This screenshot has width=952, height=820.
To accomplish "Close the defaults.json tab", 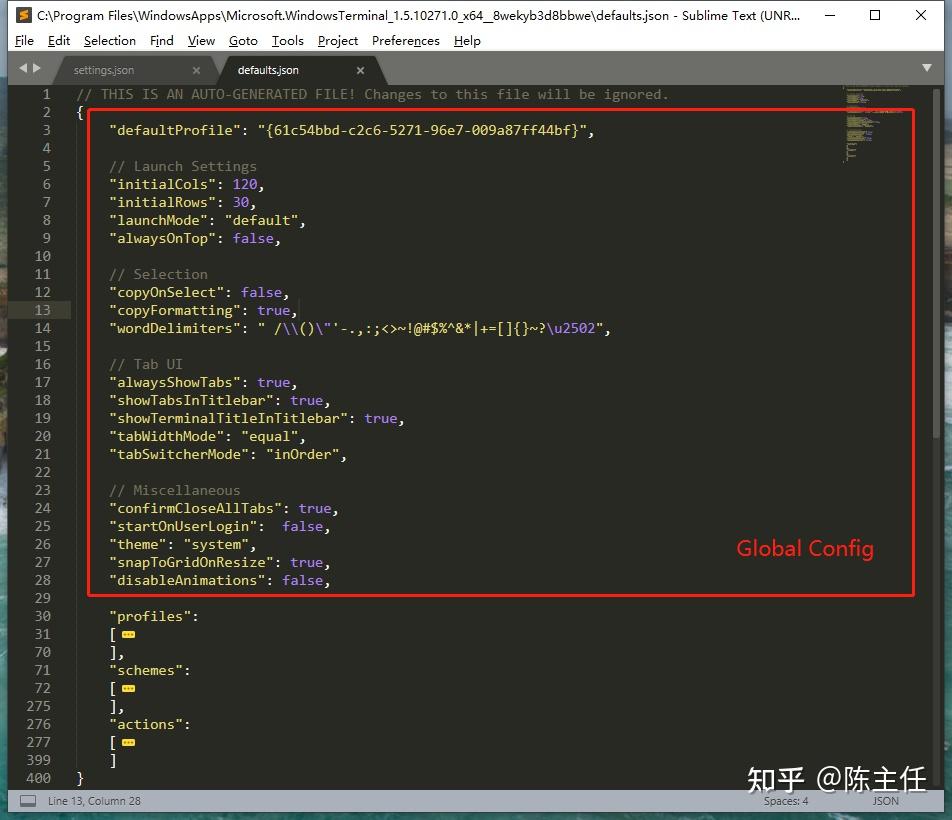I will (361, 70).
